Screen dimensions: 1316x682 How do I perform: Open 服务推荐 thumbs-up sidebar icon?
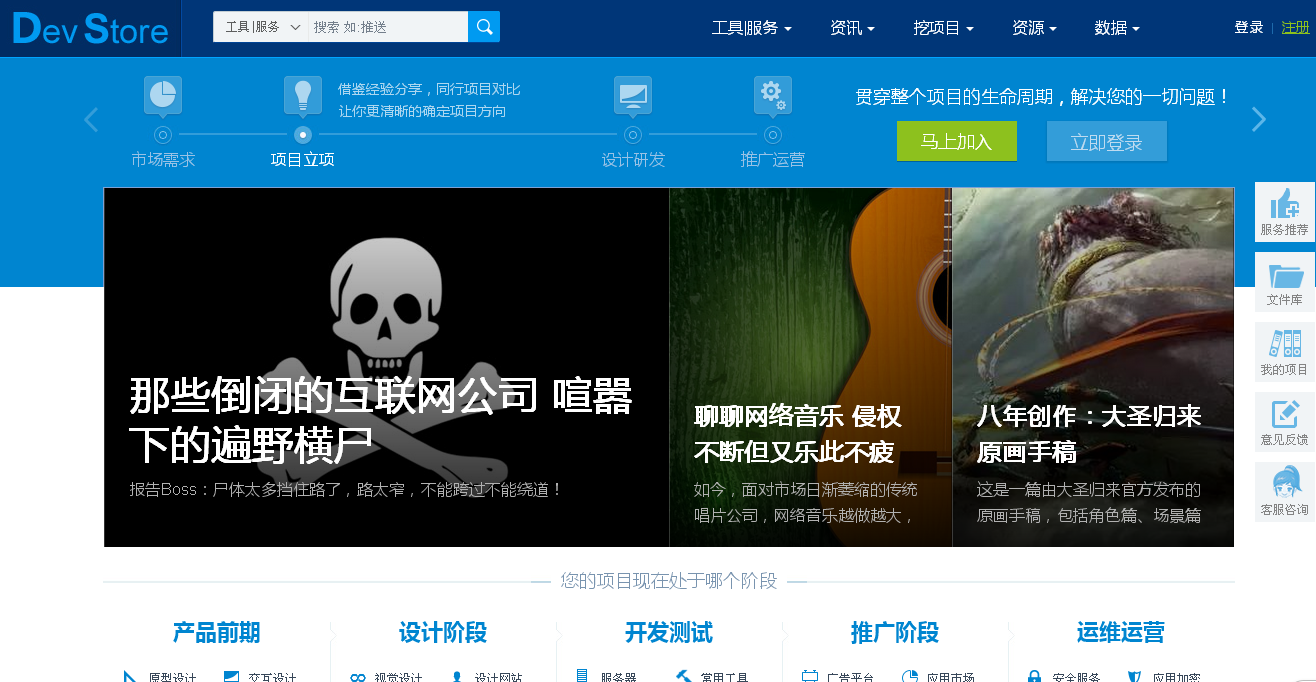pos(1285,212)
